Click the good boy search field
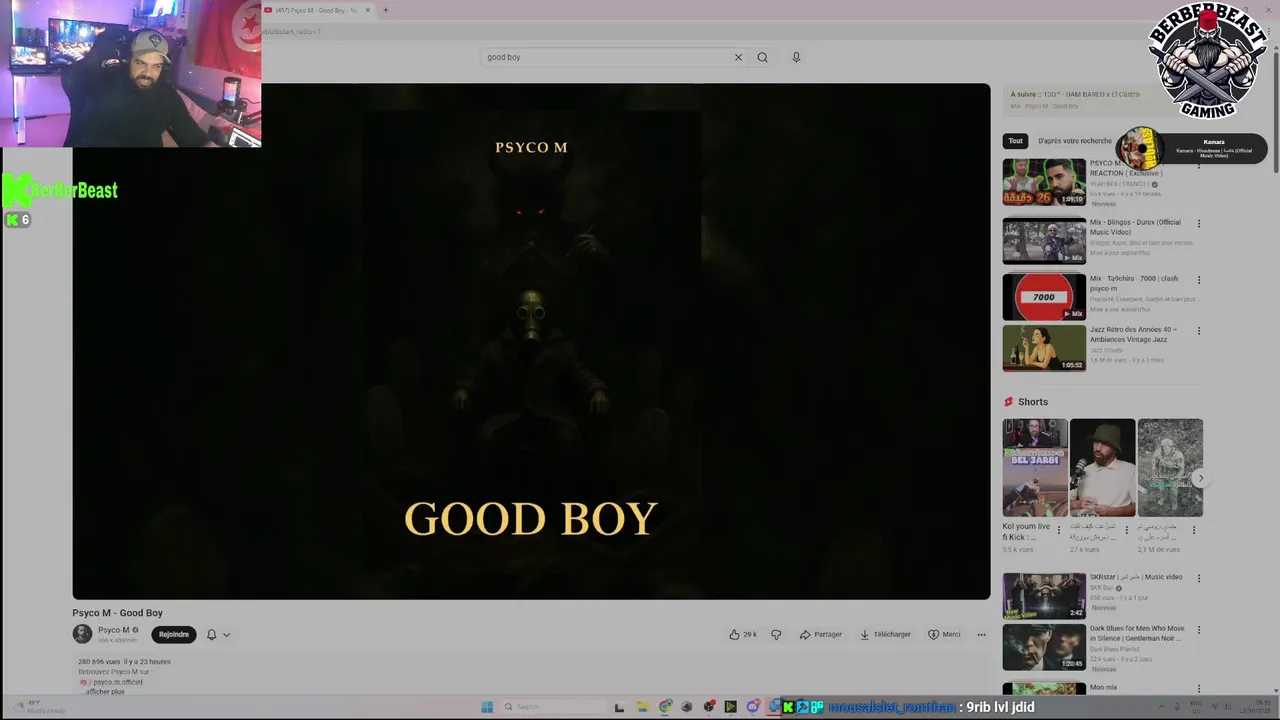 pos(608,57)
